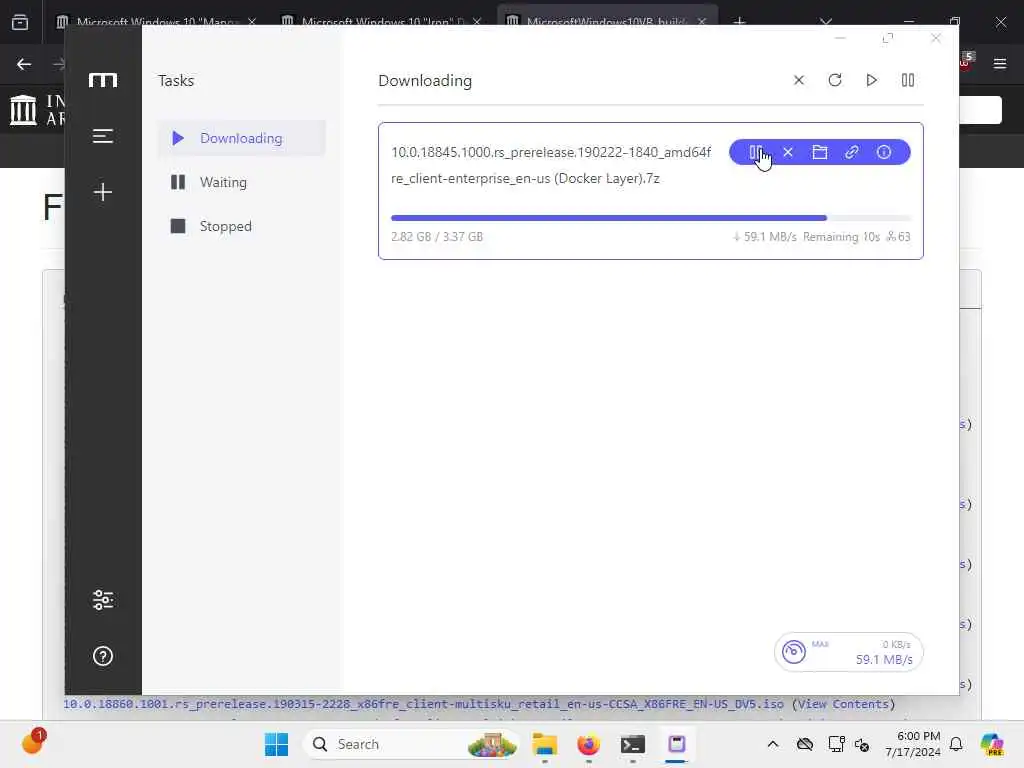Show the downloaded file in folder
1024x768 pixels.
pyautogui.click(x=820, y=152)
